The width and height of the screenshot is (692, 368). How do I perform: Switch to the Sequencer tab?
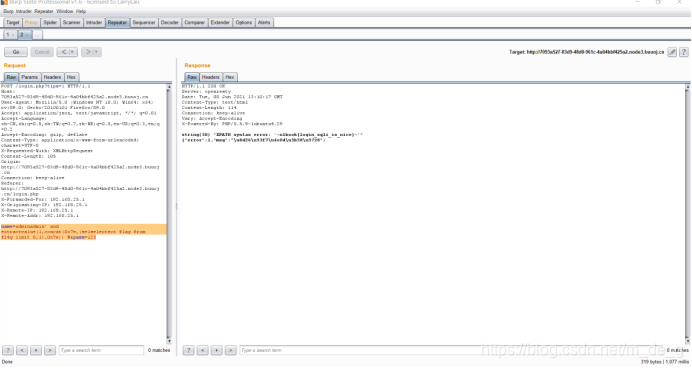144,23
